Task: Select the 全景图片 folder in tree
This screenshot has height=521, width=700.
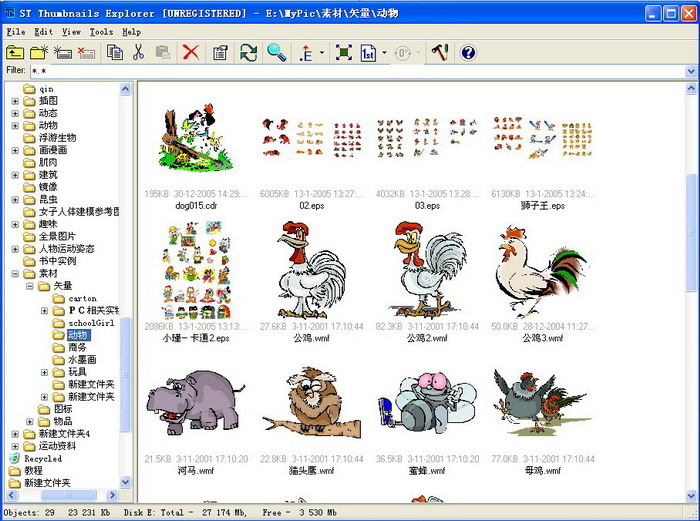Action: pos(57,237)
